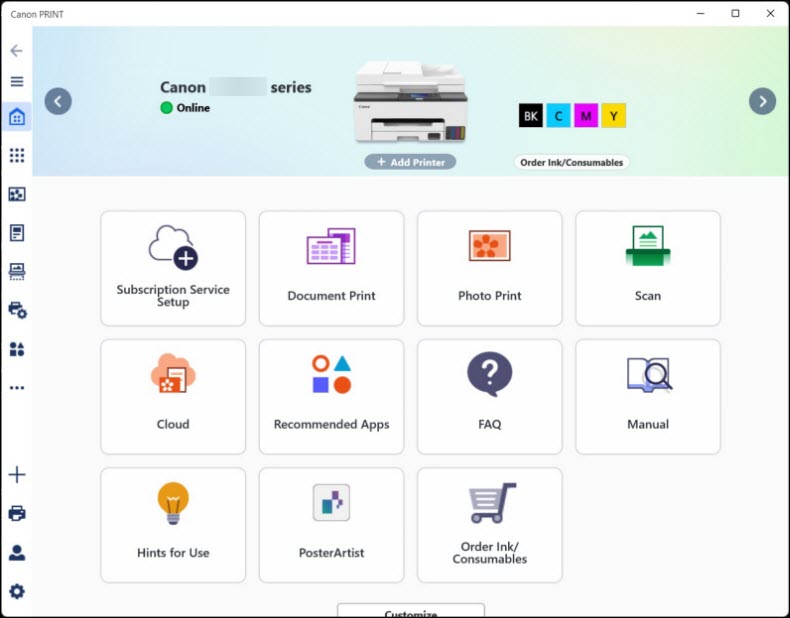
Task: Show previous printer with left arrow
Action: pos(58,101)
